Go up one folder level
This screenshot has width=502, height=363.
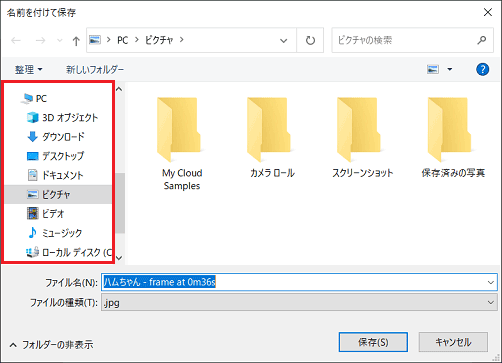coord(76,41)
